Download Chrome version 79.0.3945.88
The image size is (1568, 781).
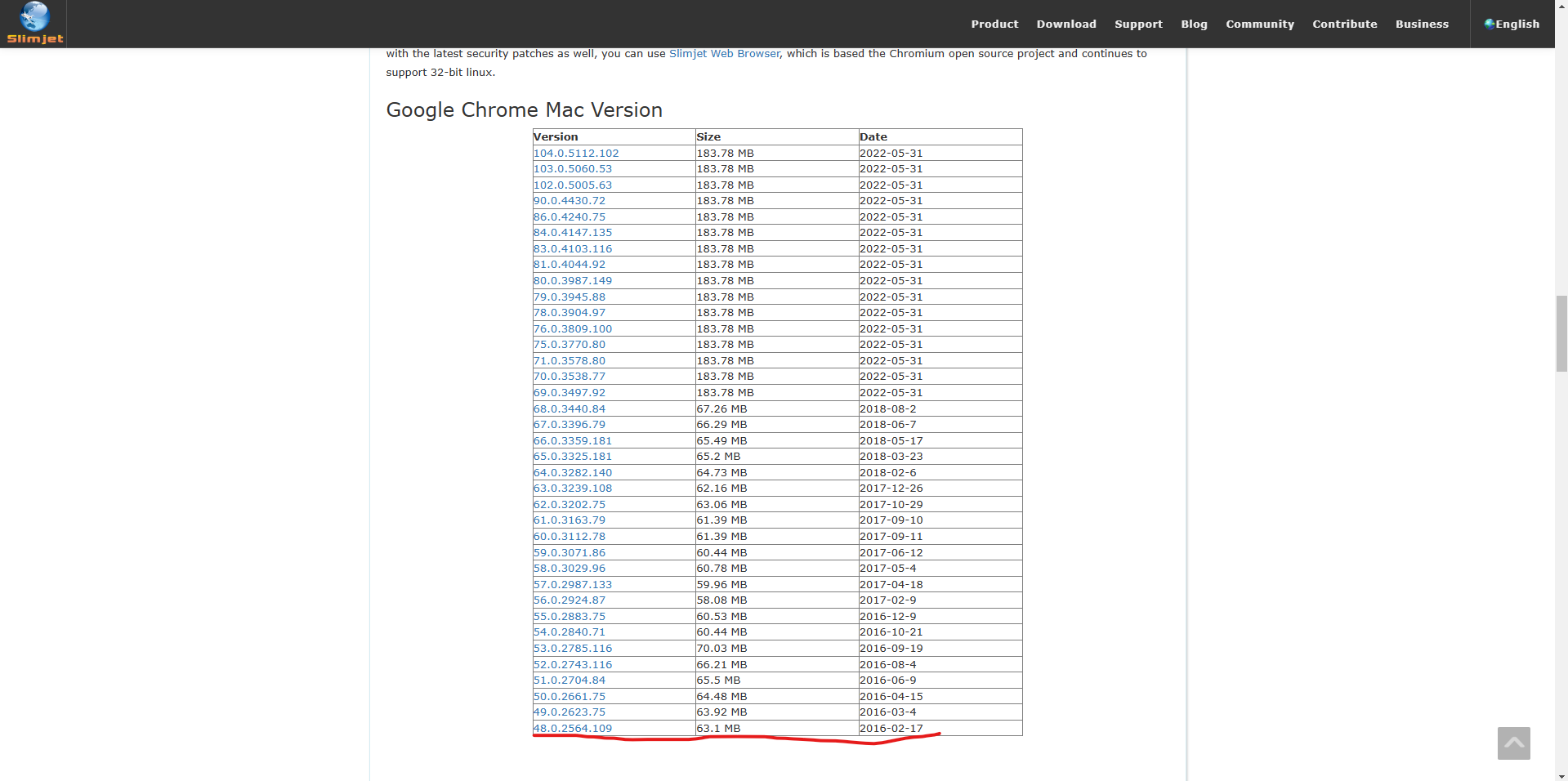570,297
